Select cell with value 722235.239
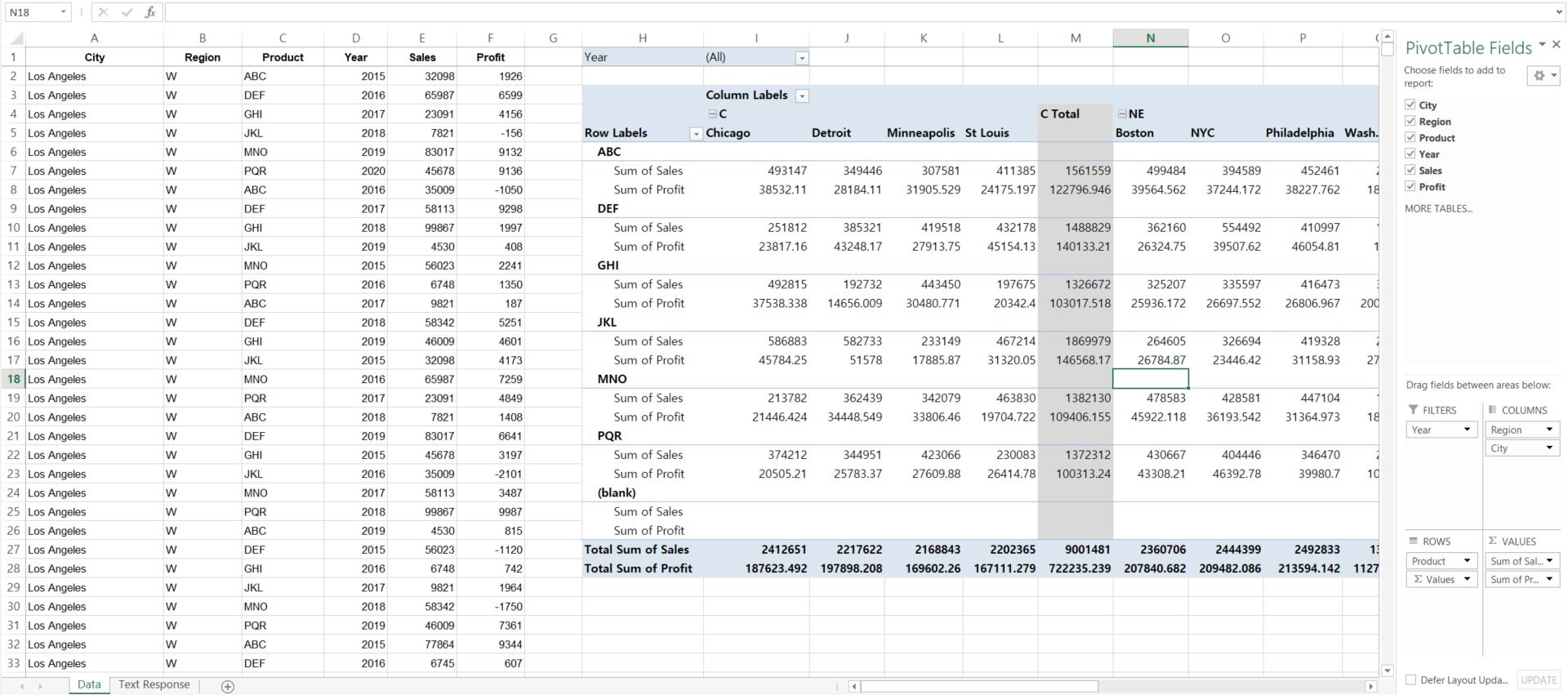Screen dimensions: 1568x695 [1076, 568]
